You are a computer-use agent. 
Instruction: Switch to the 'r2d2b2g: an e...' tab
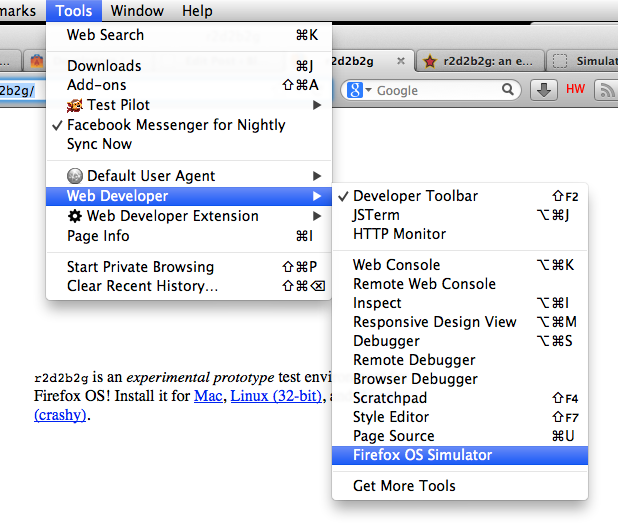pos(480,61)
